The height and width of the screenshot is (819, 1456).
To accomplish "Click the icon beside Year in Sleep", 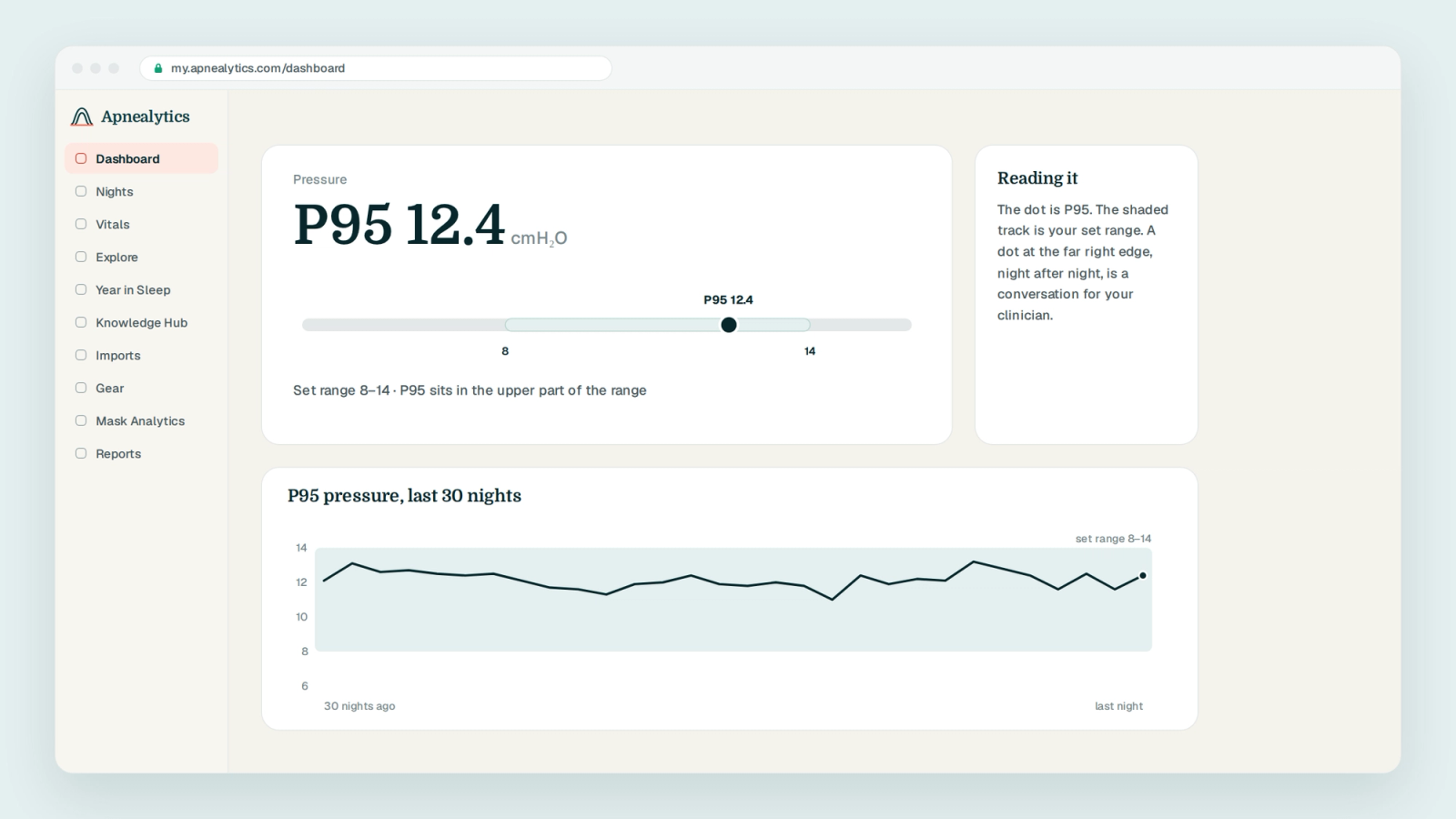I will click(x=81, y=289).
